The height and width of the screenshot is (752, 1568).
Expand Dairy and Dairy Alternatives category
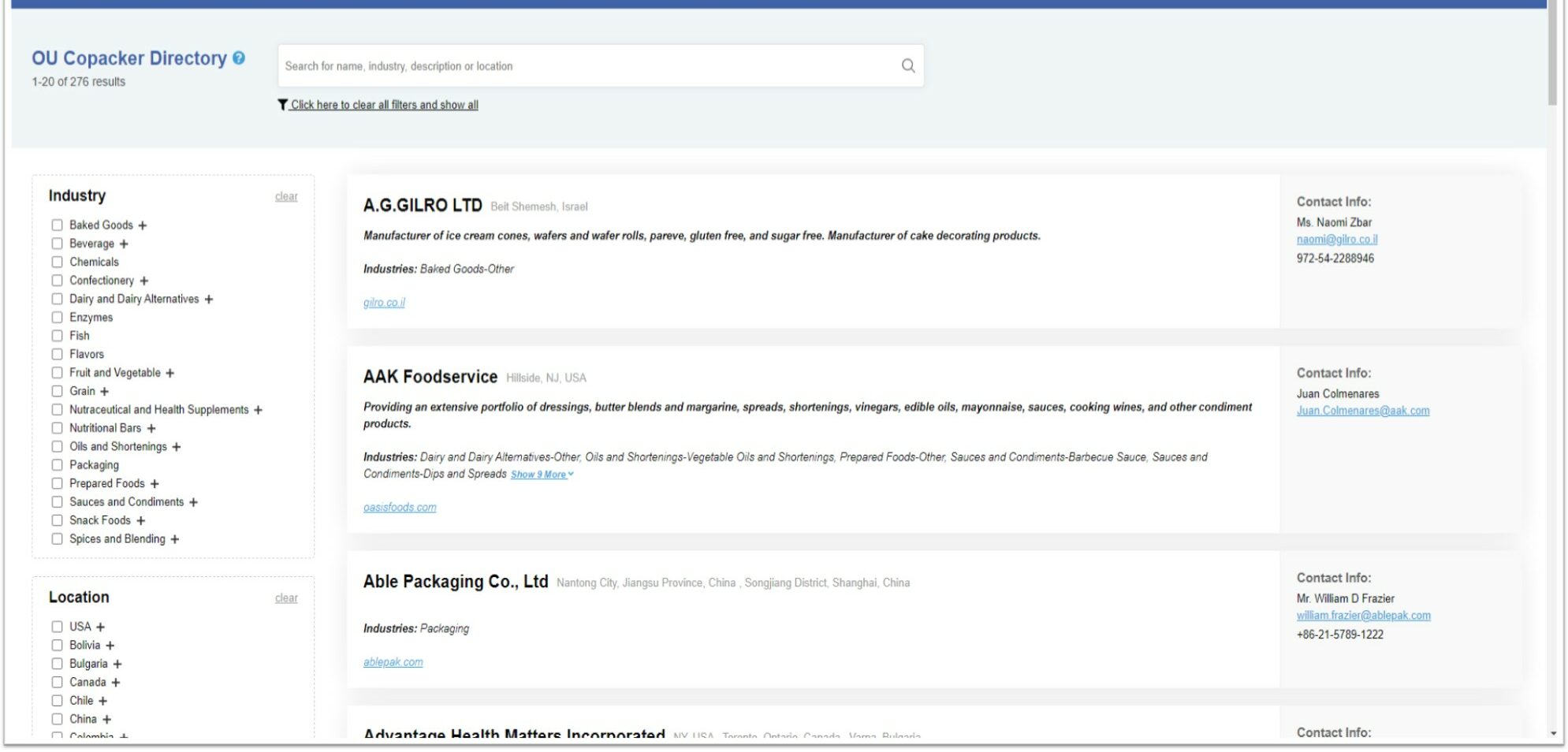coord(209,300)
